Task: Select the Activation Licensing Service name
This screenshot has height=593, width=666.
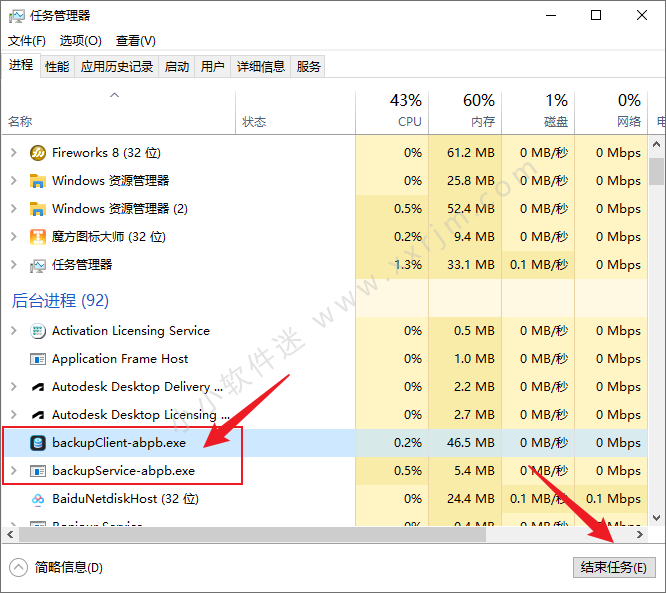Action: pyautogui.click(x=131, y=331)
